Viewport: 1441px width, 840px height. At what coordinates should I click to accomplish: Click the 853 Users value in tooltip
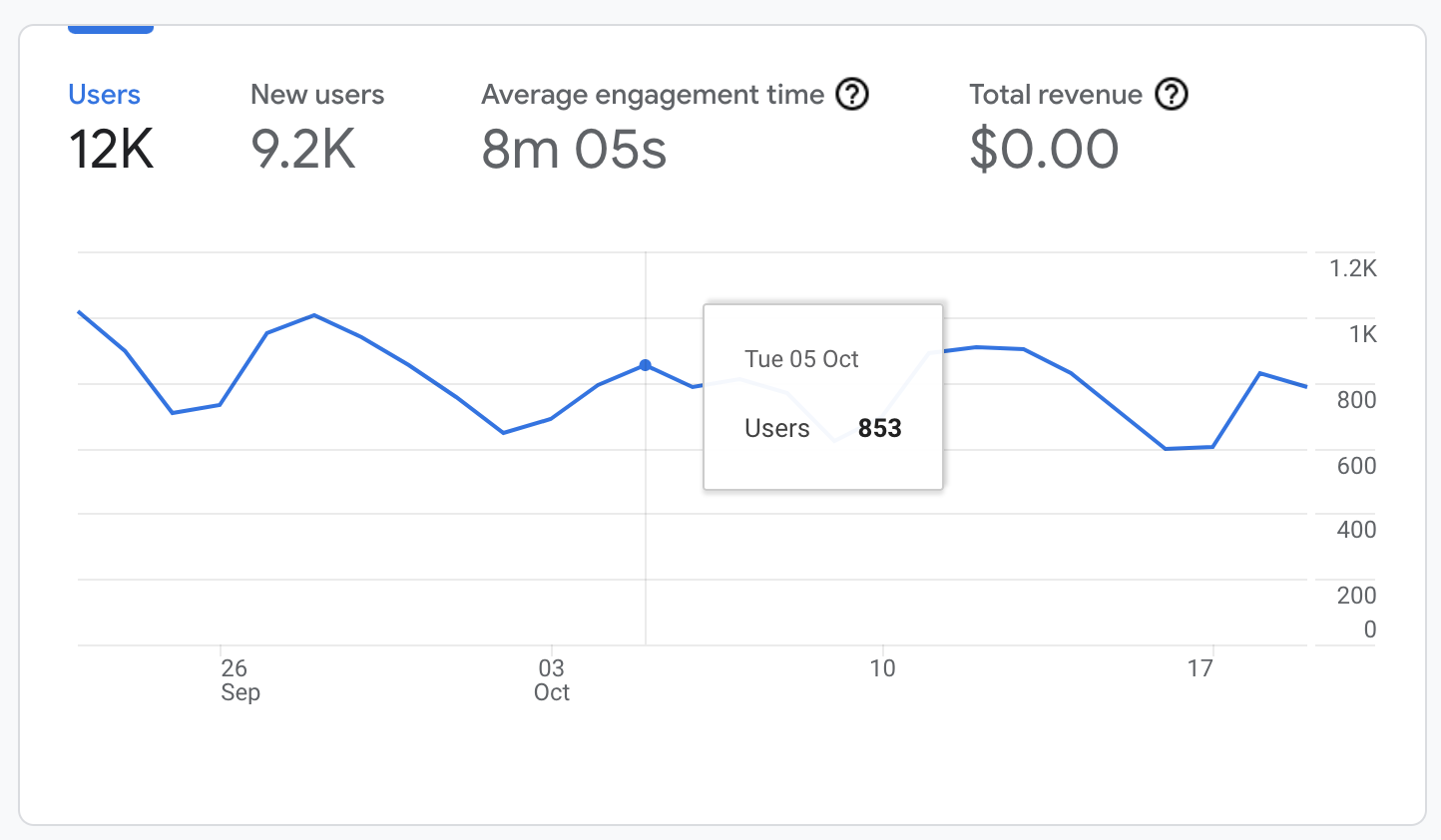[880, 428]
